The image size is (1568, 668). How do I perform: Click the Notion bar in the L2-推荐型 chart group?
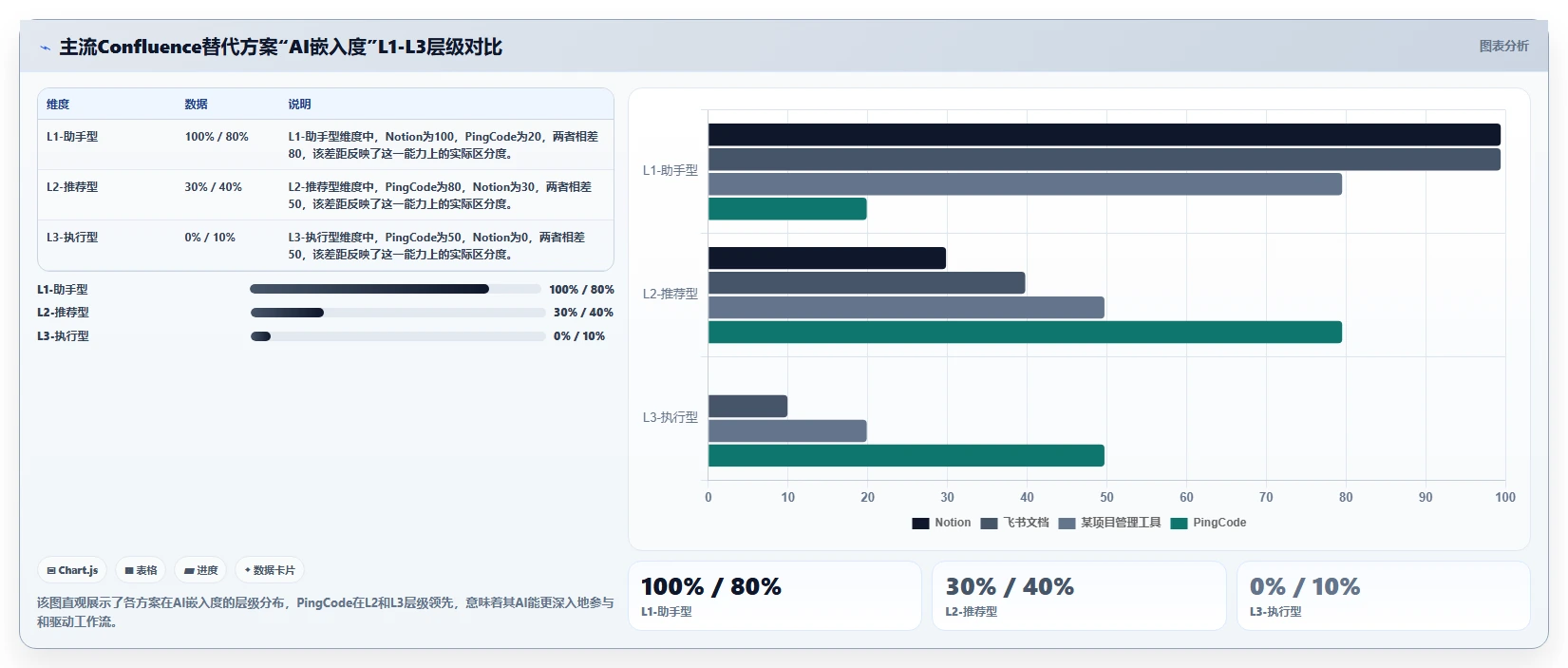click(827, 258)
